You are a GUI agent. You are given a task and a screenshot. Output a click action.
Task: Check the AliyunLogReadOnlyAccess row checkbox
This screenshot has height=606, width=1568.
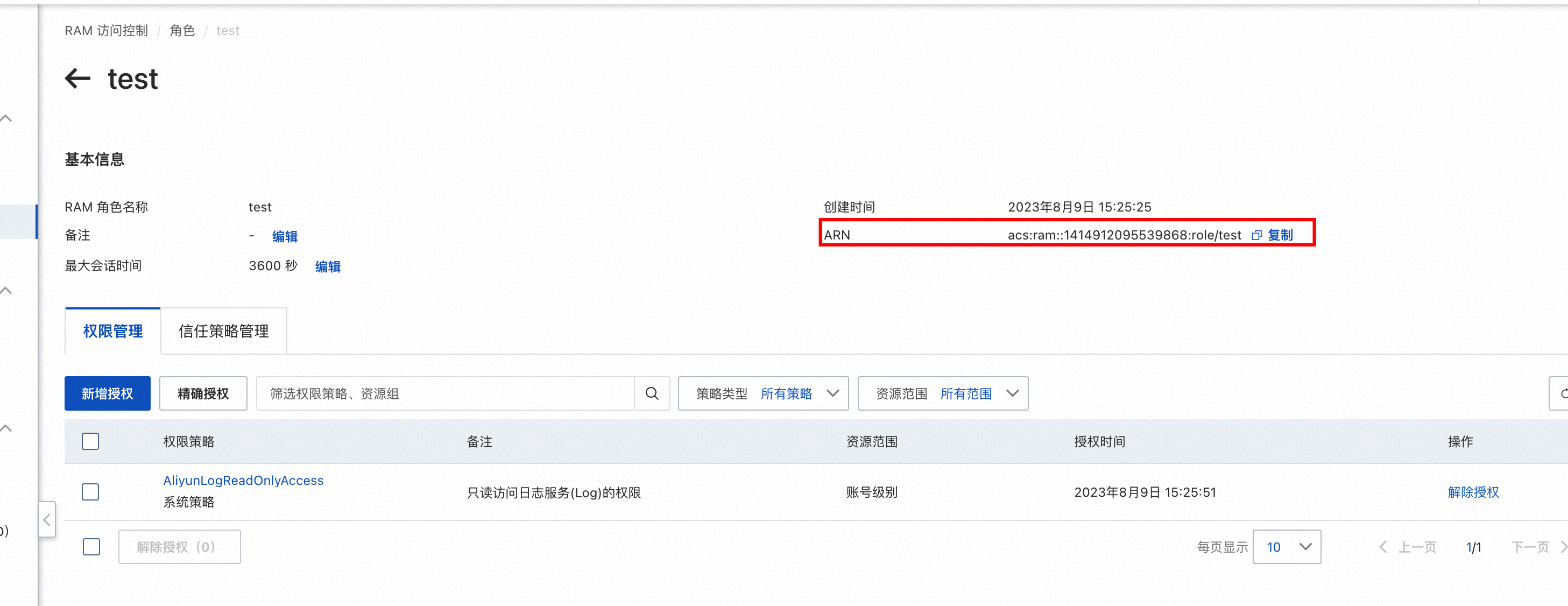[91, 491]
